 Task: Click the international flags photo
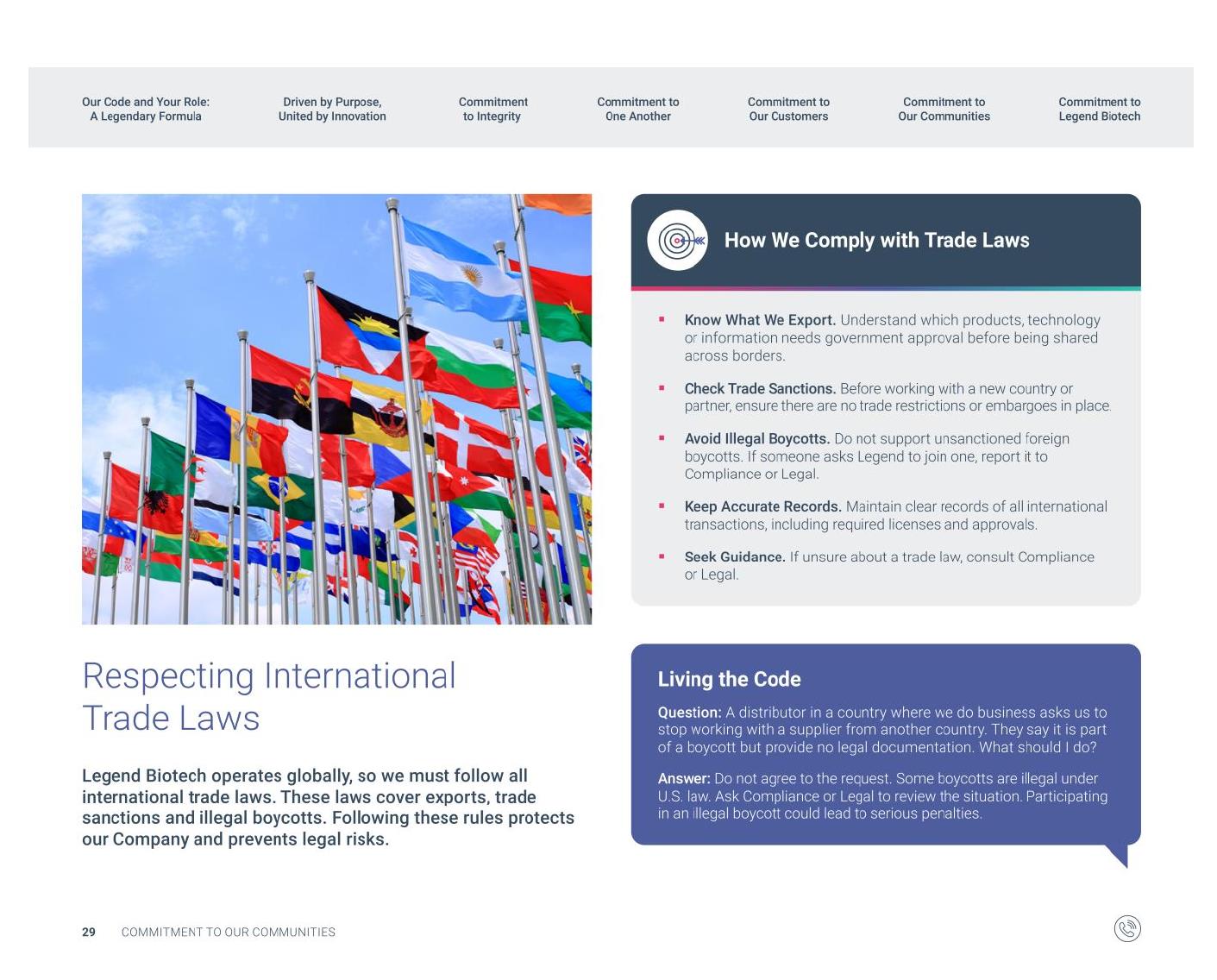click(336, 409)
